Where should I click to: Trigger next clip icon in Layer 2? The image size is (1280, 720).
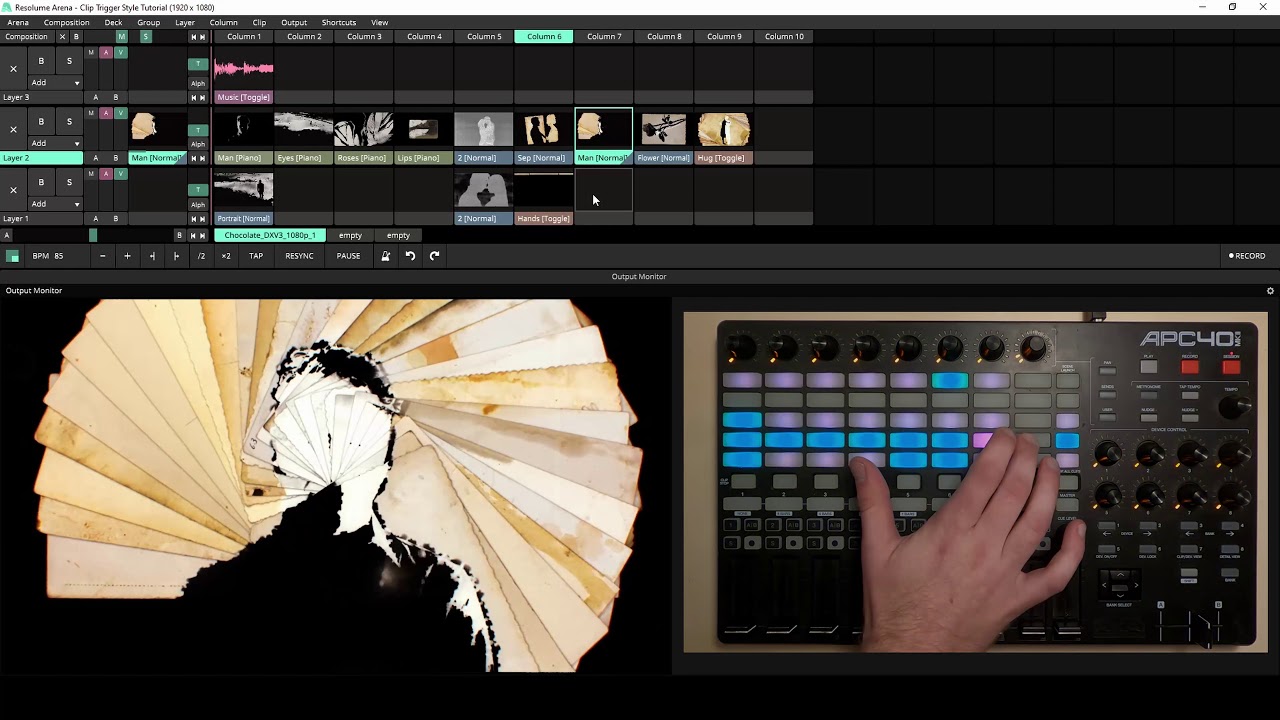click(x=202, y=158)
